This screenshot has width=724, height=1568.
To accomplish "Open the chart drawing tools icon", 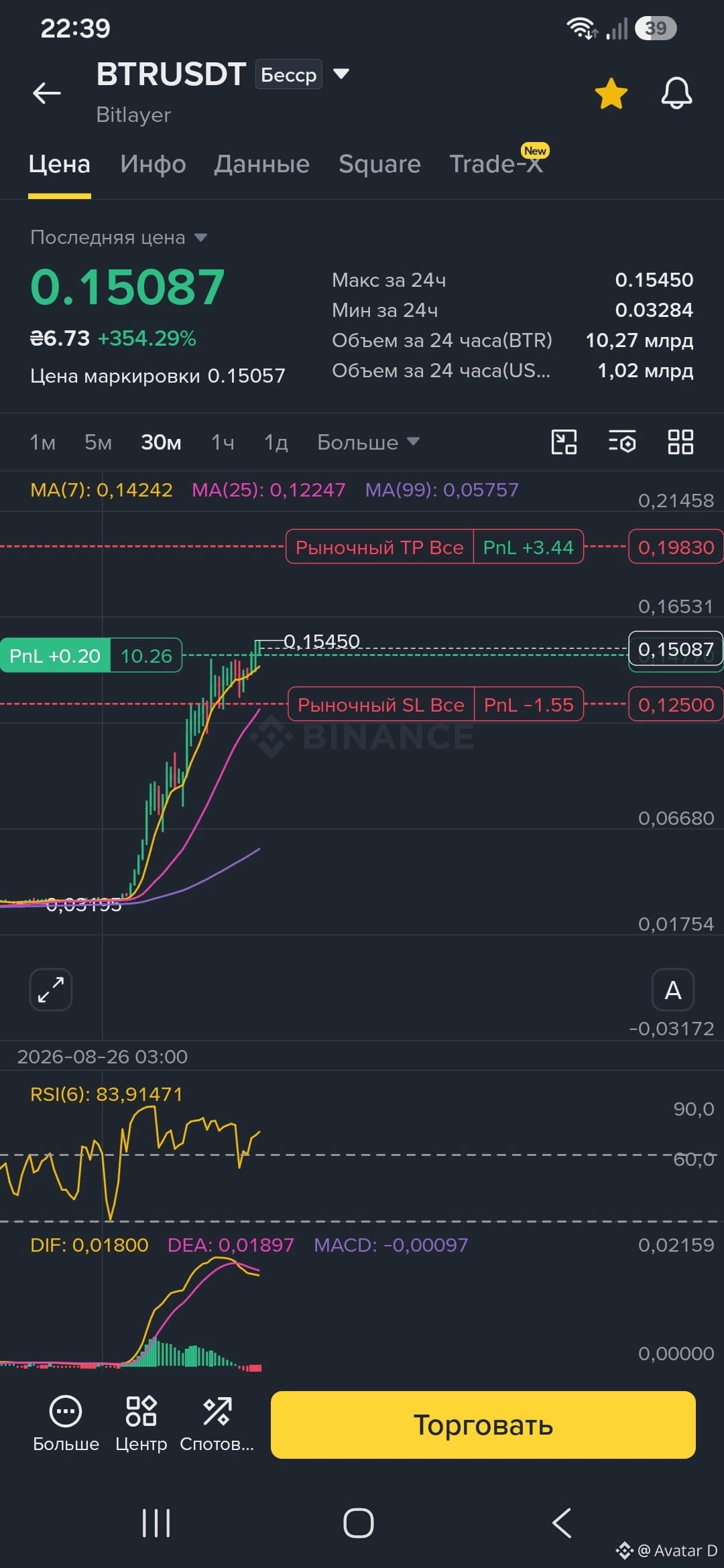I will (x=564, y=442).
